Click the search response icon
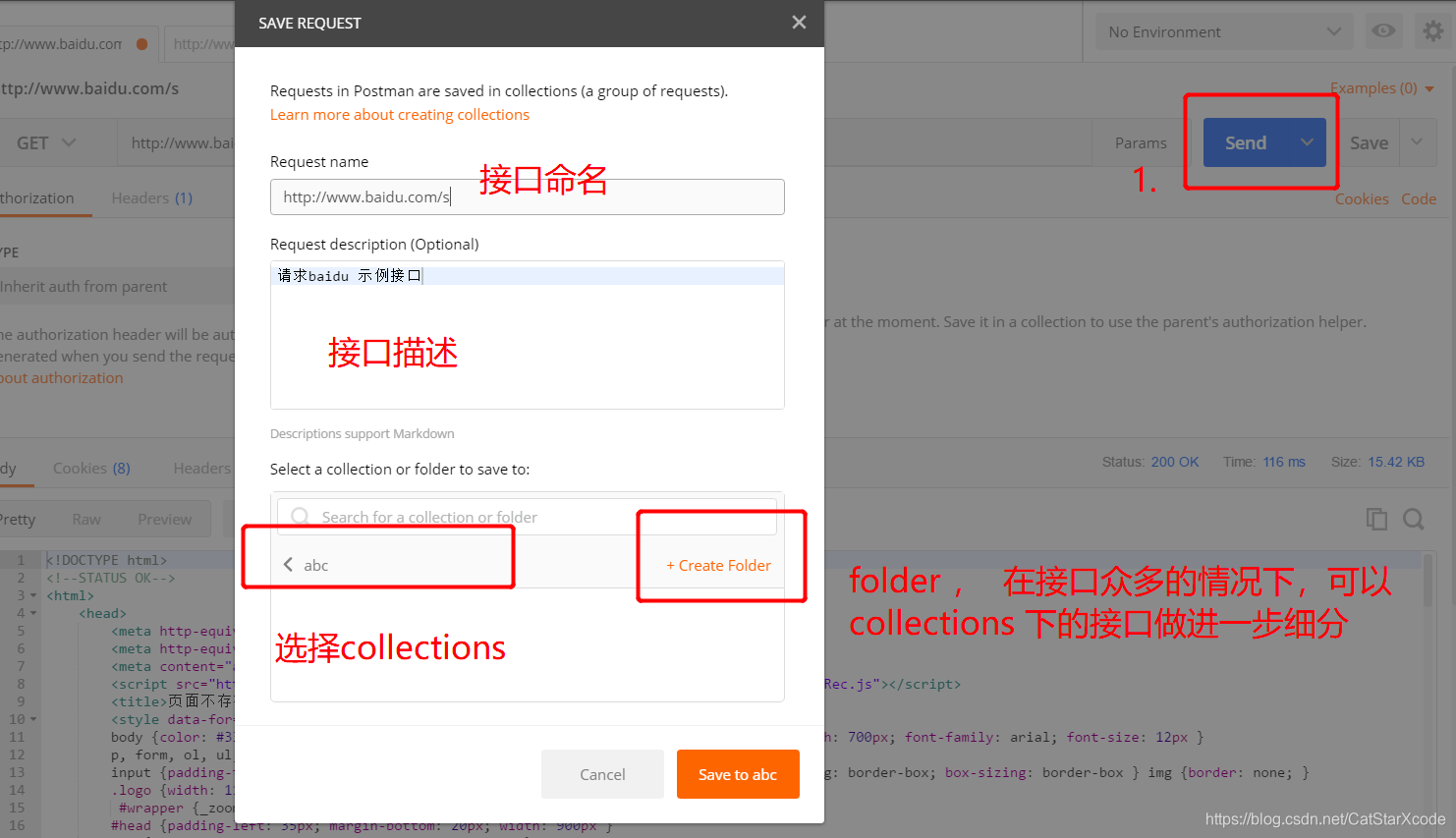The height and width of the screenshot is (838, 1456). click(x=1414, y=519)
